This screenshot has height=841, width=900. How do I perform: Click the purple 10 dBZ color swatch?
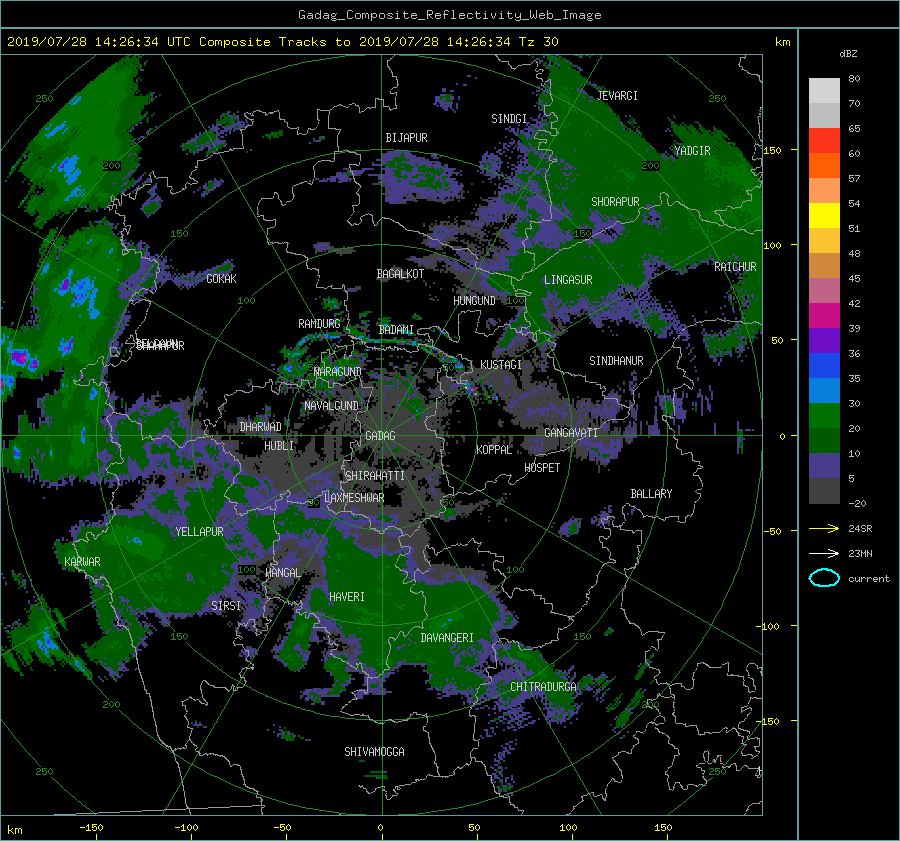824,465
